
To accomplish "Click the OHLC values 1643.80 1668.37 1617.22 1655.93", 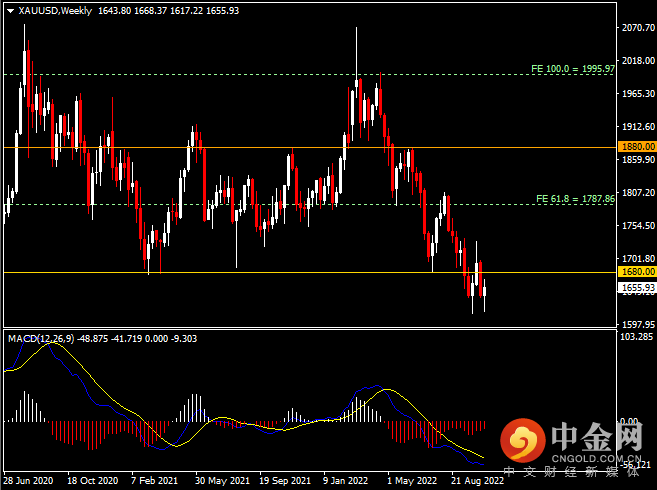I will 168,11.
